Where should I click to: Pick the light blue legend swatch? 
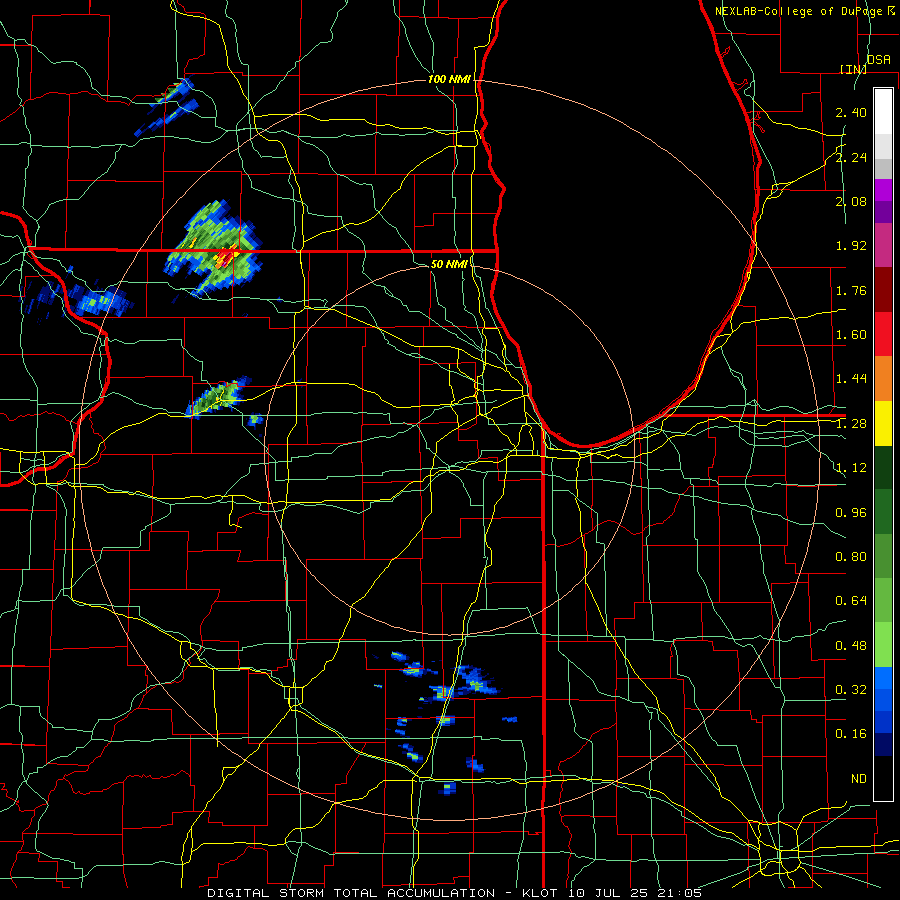[883, 678]
